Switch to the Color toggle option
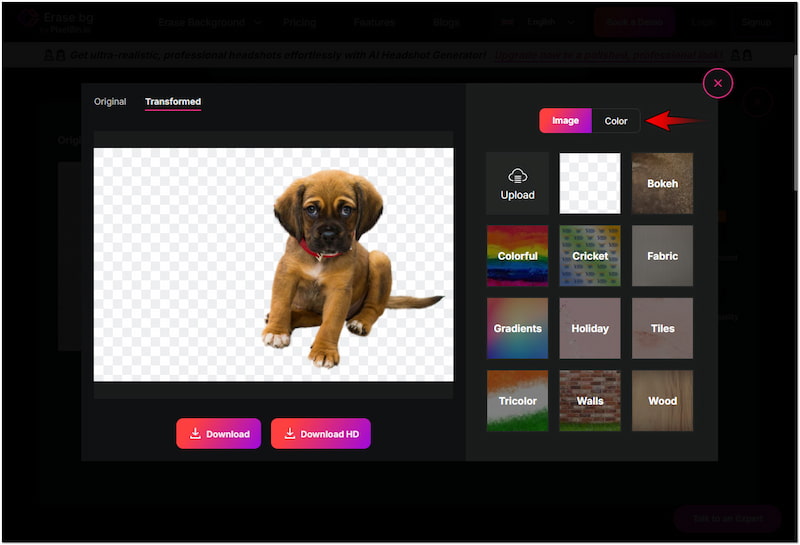The width and height of the screenshot is (800, 545). tap(616, 121)
